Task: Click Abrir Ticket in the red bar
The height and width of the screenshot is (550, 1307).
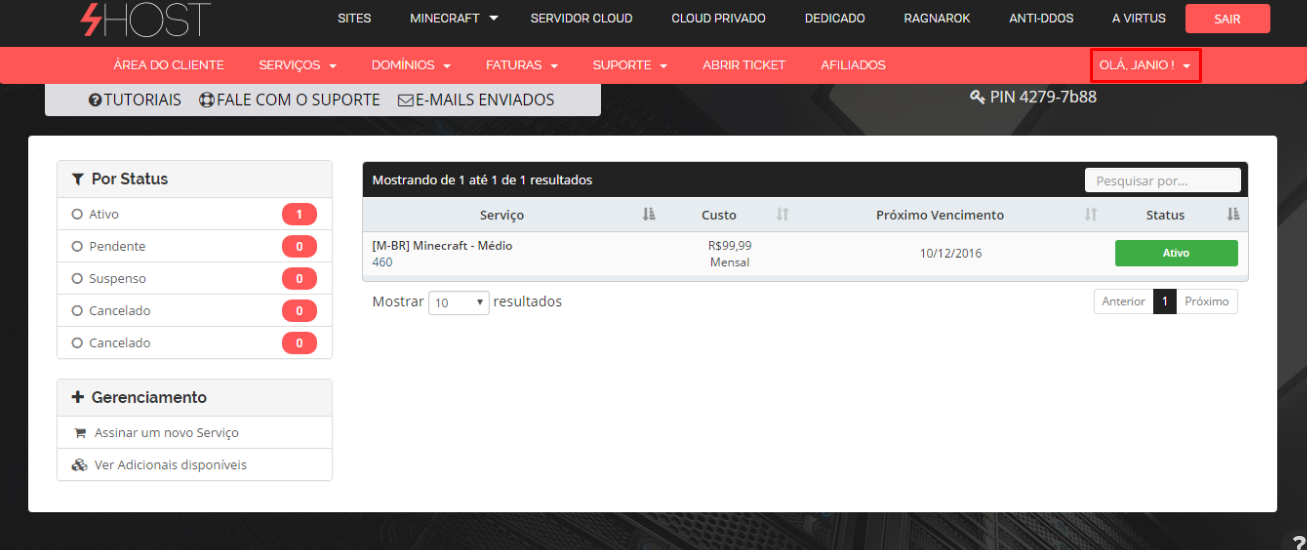Action: pos(744,65)
